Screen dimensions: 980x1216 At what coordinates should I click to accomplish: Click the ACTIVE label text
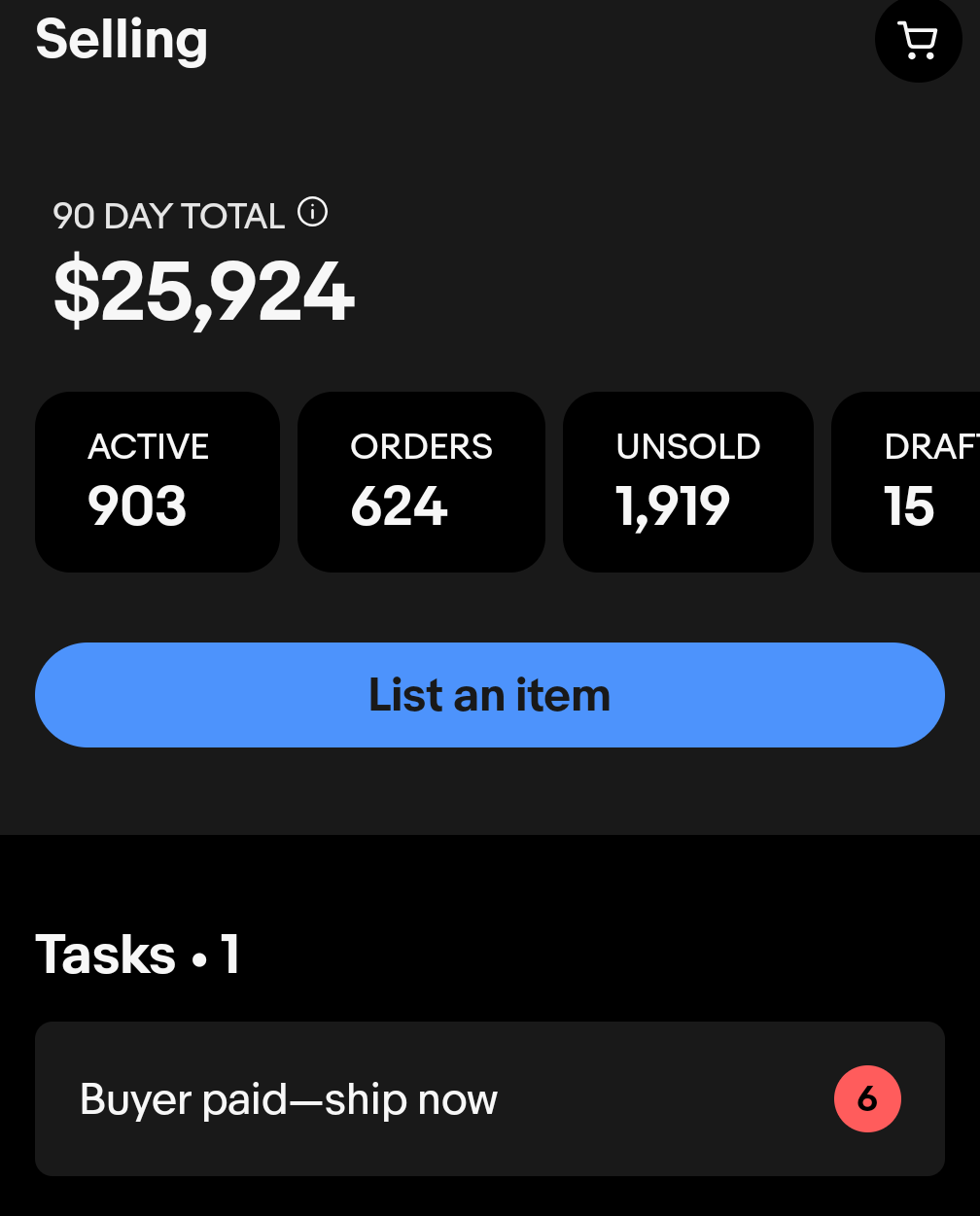(x=148, y=446)
